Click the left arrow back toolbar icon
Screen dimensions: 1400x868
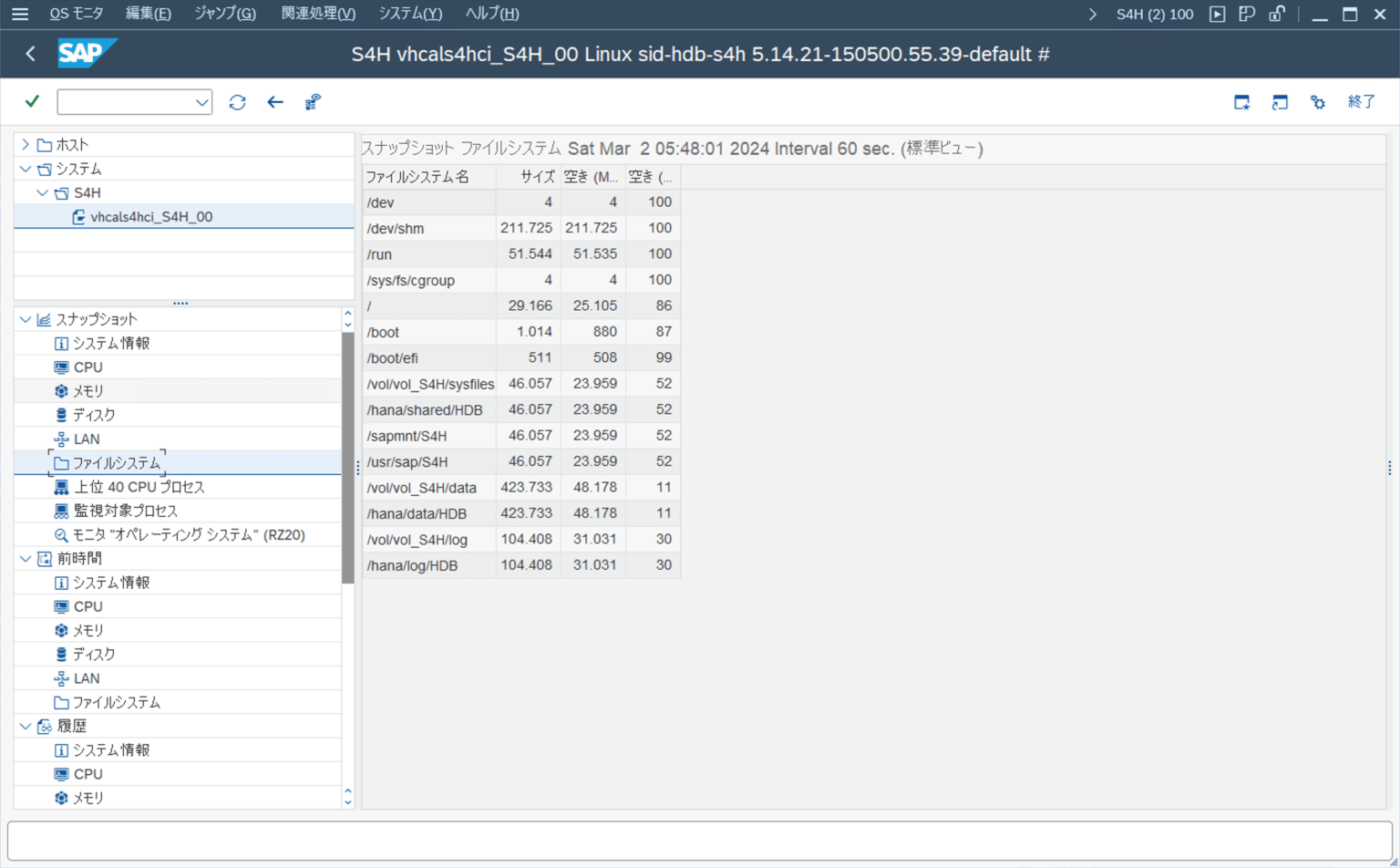coord(275,102)
